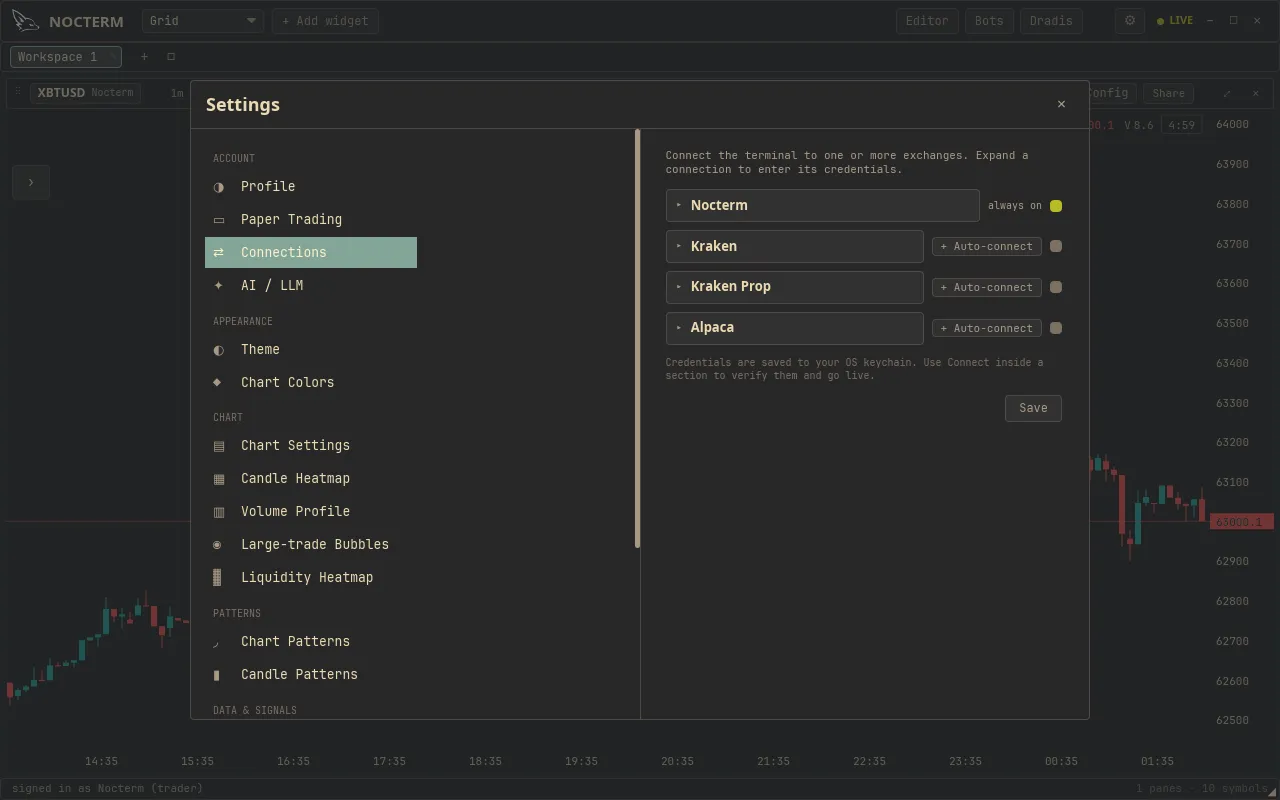The width and height of the screenshot is (1280, 800).
Task: Open Paper Trading settings
Action: coord(311,220)
